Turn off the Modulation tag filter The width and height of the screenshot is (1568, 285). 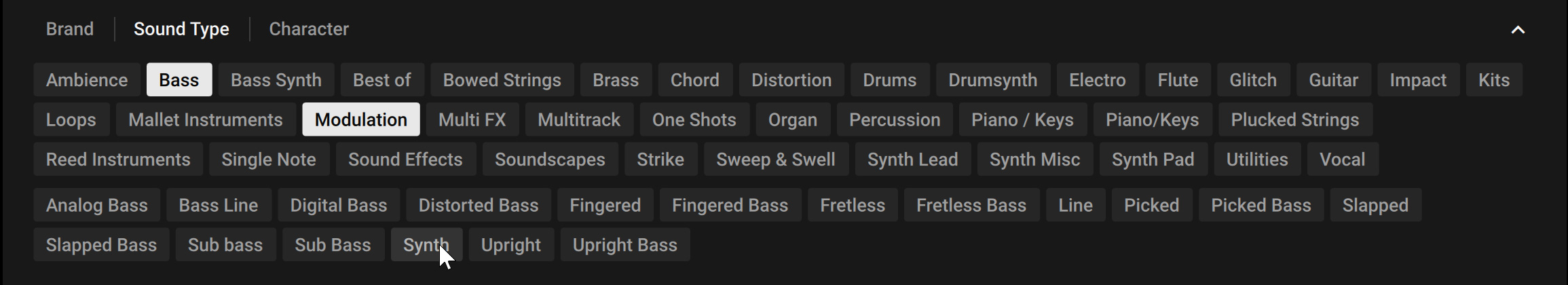click(360, 120)
